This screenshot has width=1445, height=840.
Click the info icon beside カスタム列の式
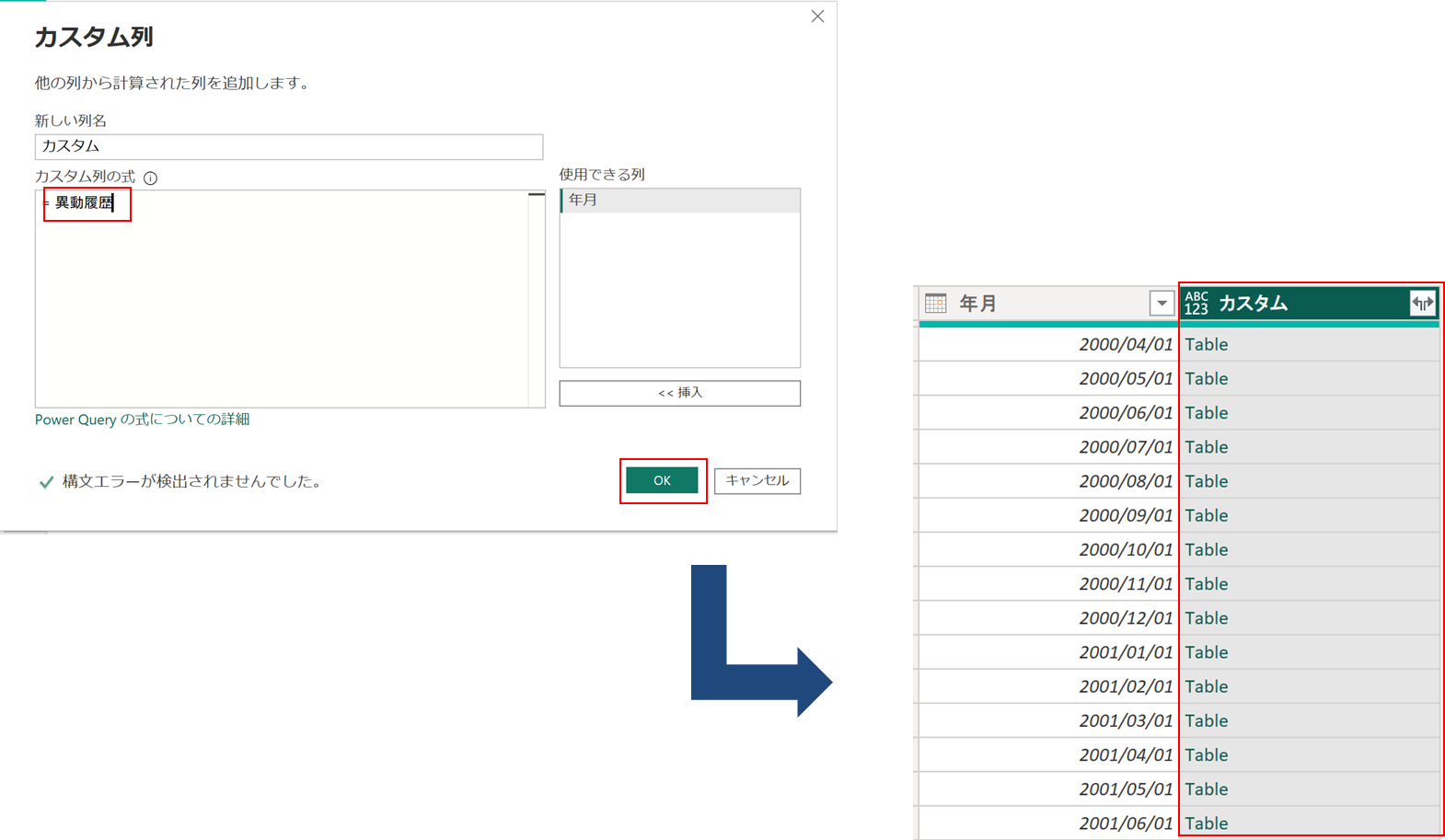coord(151,178)
